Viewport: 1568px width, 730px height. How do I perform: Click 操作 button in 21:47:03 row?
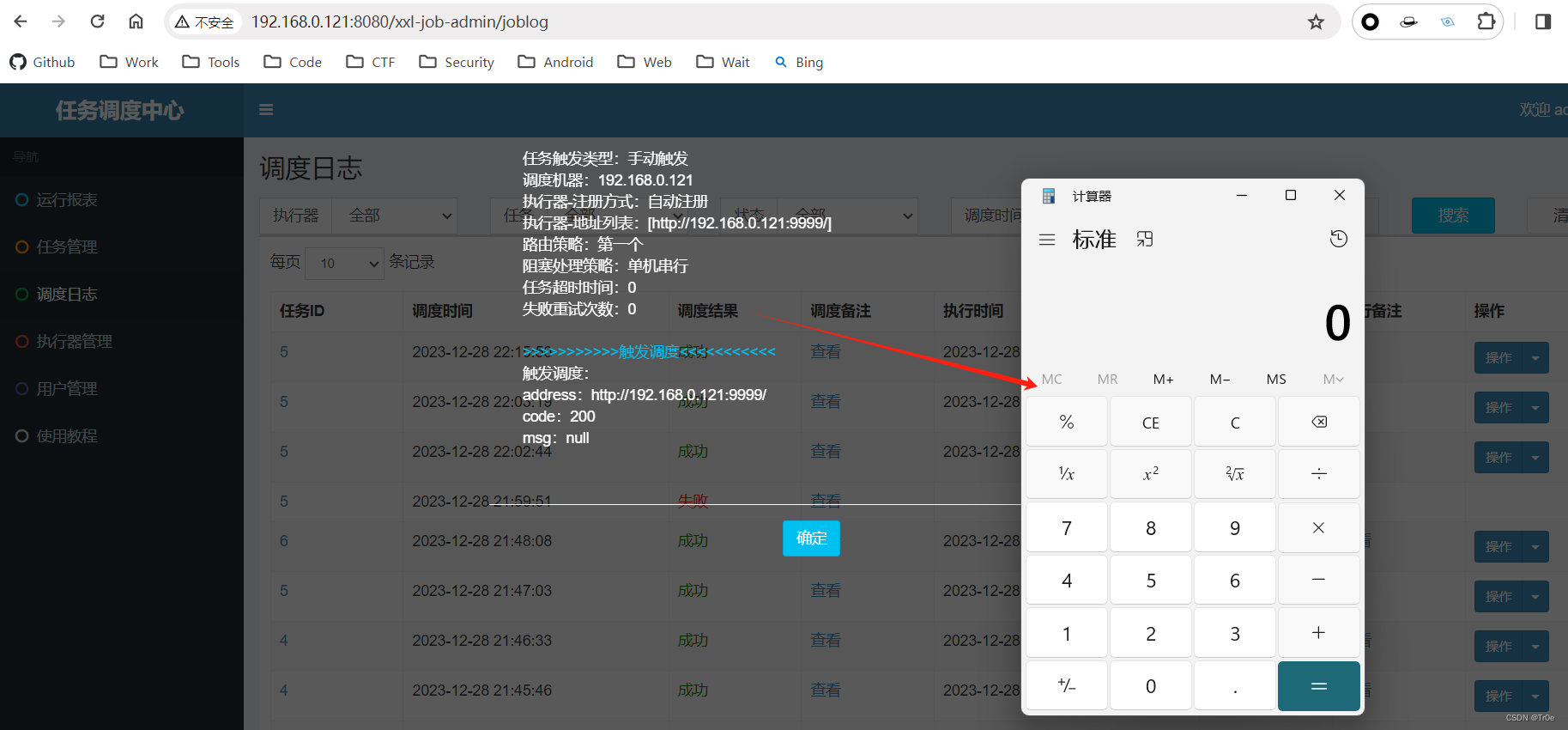1498,597
